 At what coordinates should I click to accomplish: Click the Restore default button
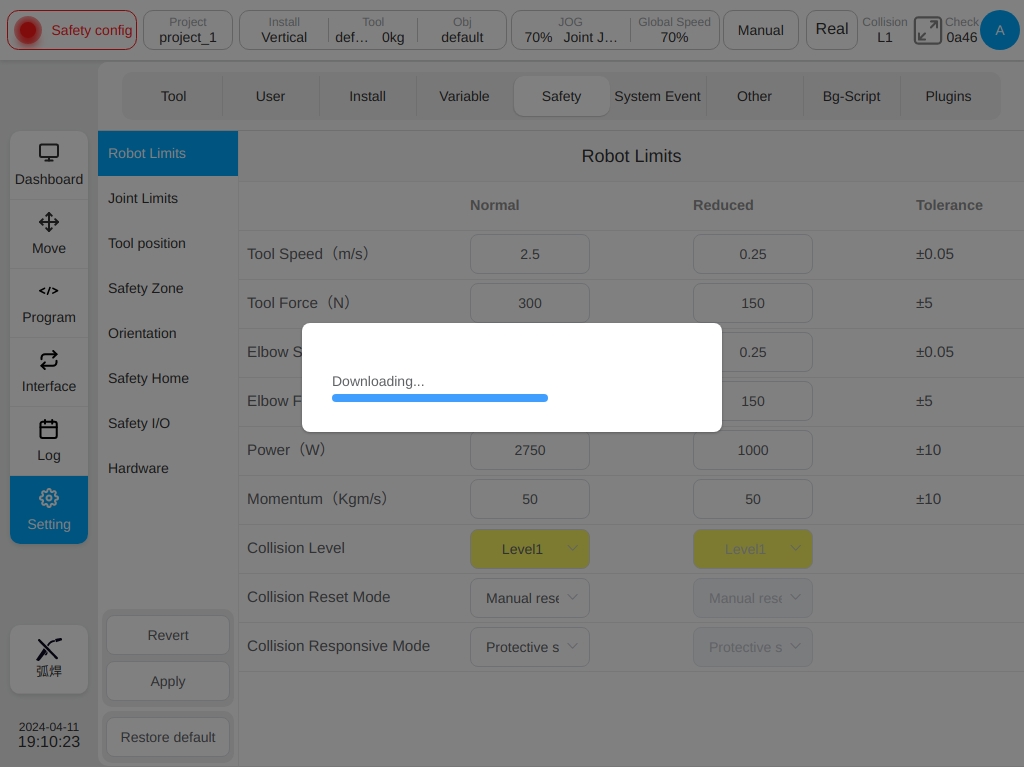point(168,737)
